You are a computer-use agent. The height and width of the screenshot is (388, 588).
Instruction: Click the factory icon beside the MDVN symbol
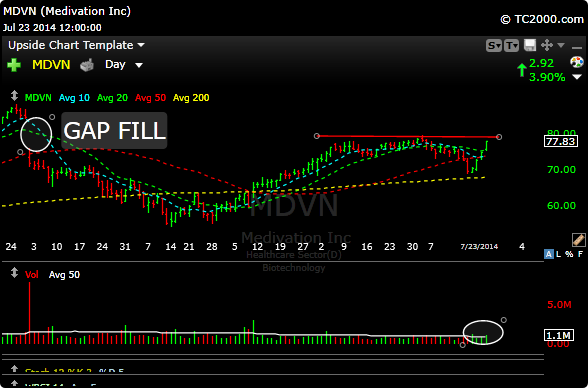[87, 65]
